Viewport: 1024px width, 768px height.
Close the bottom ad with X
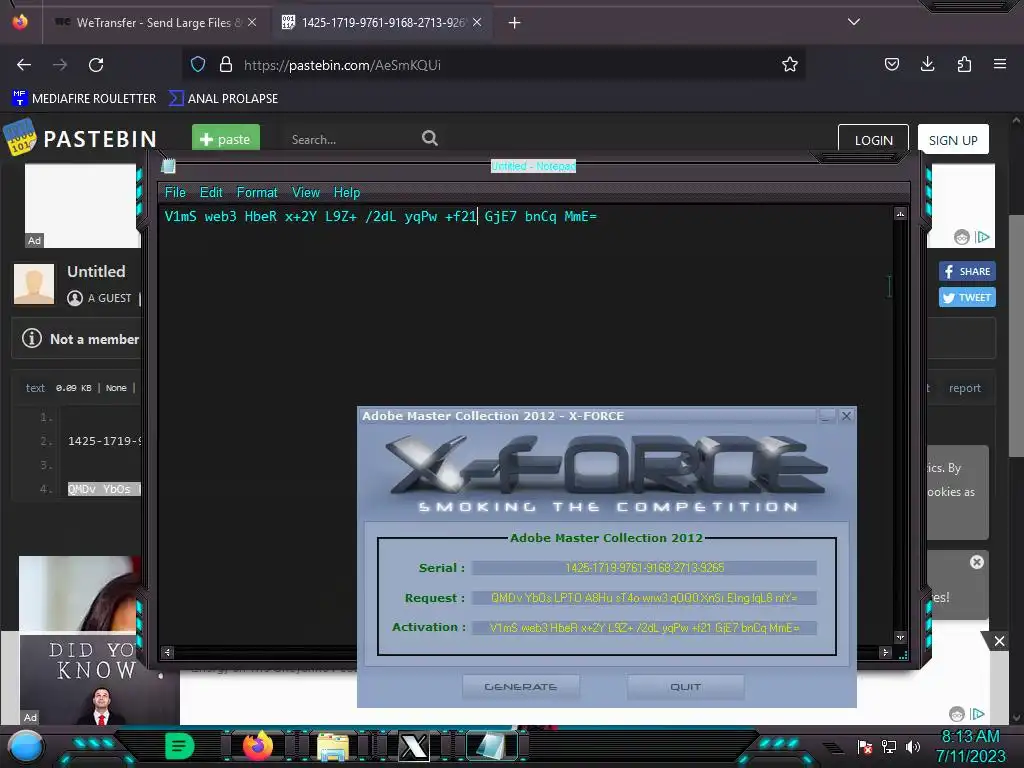[999, 641]
